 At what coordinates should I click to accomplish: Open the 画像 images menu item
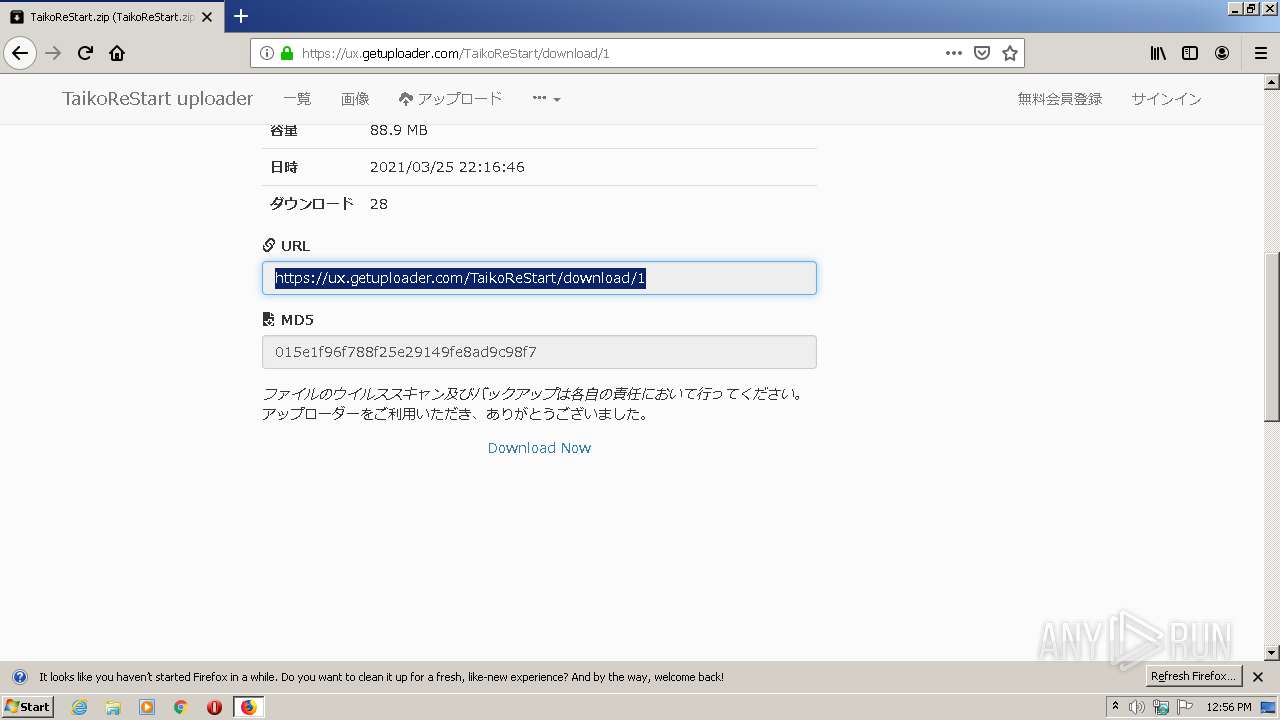coord(355,99)
